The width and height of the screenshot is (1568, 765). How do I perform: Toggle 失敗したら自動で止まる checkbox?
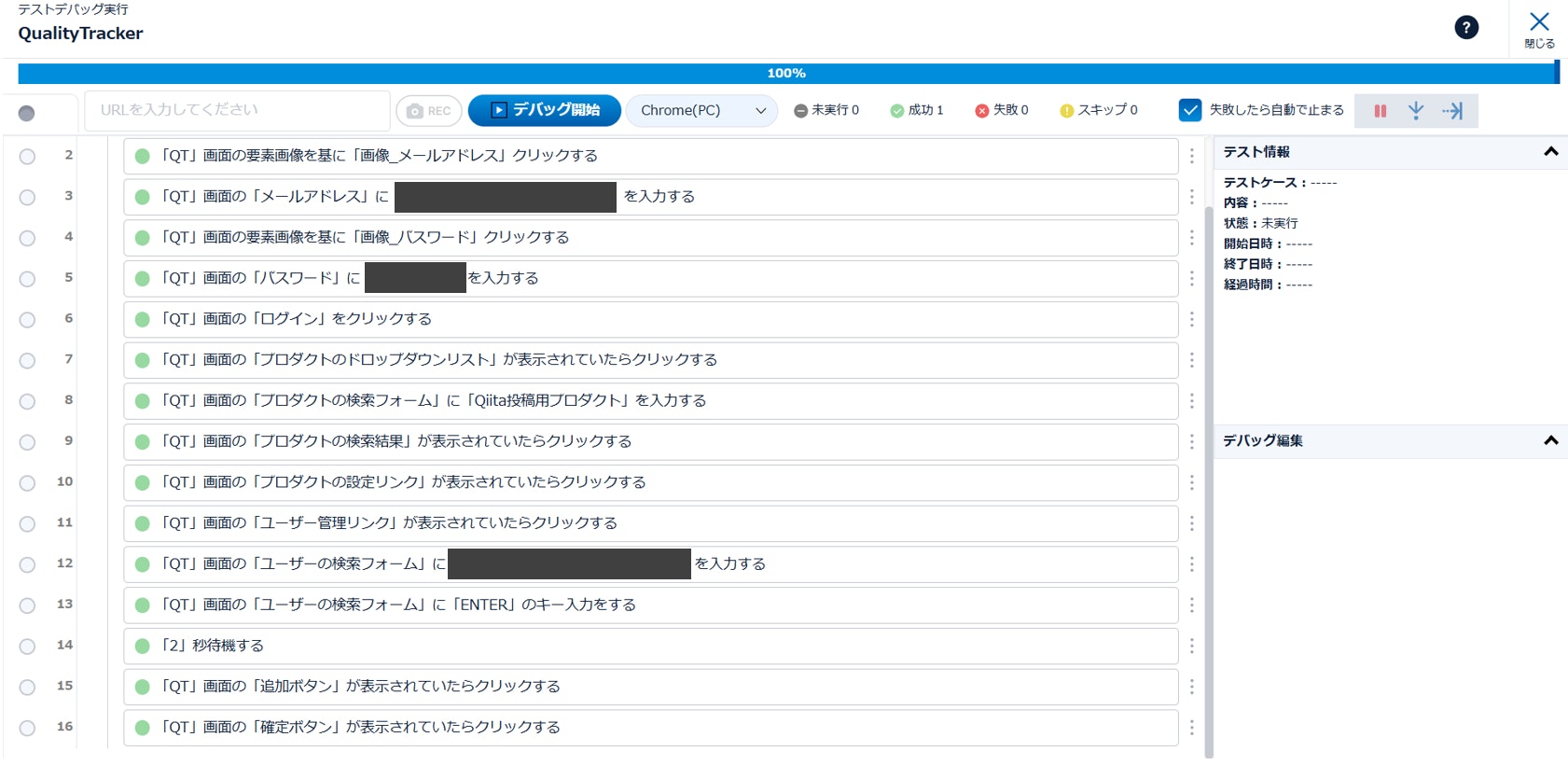[1190, 110]
